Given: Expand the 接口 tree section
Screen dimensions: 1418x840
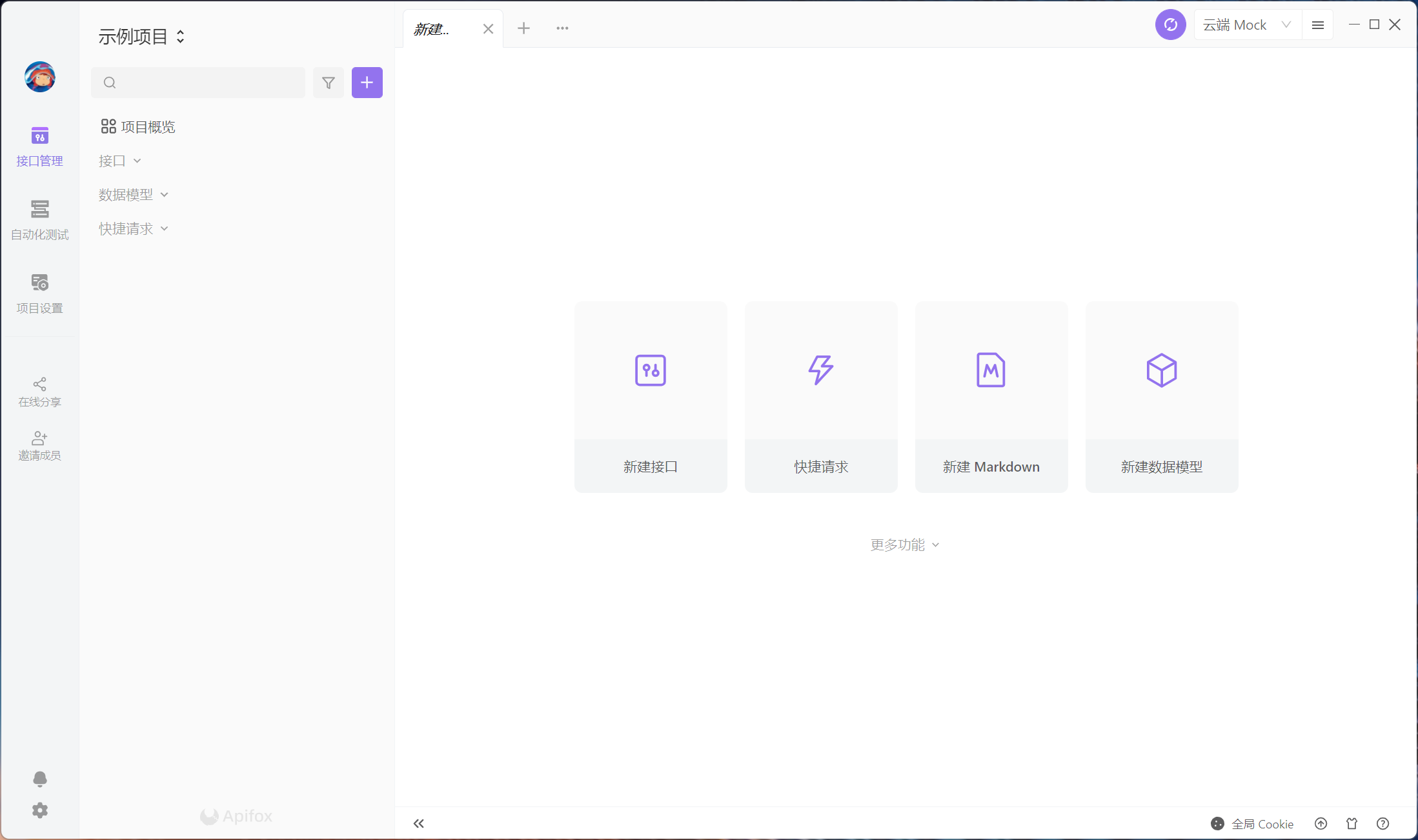Looking at the screenshot, I should point(119,161).
